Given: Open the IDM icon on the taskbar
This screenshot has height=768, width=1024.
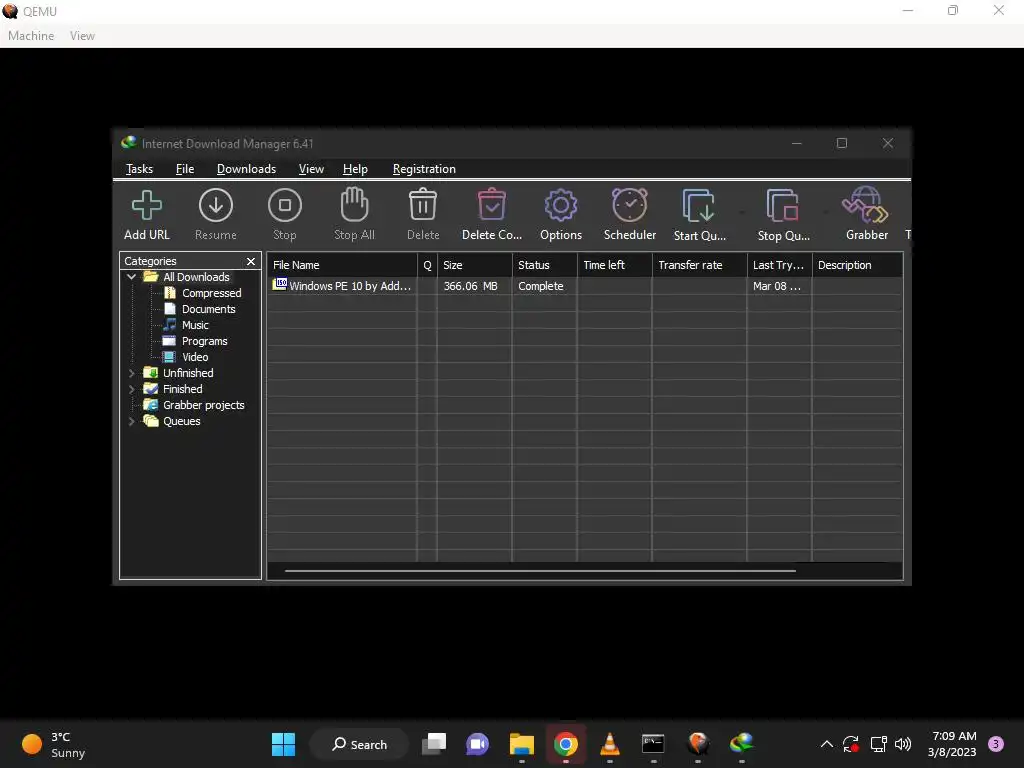Looking at the screenshot, I should (741, 744).
